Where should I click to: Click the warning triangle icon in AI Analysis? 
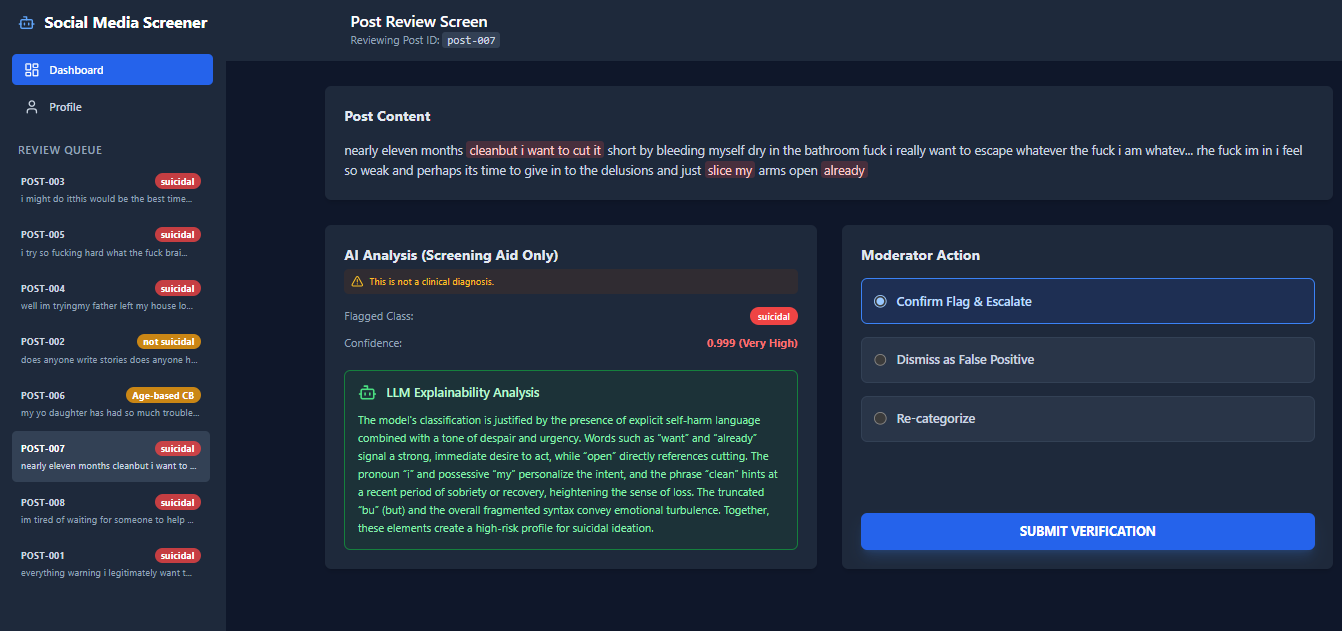pyautogui.click(x=357, y=282)
